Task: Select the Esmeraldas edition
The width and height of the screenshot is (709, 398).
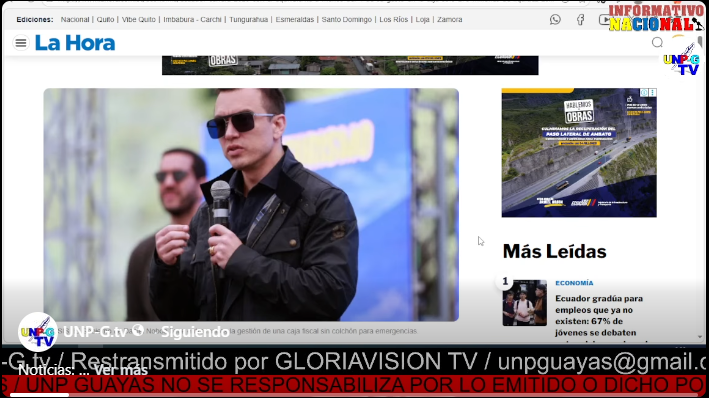Action: (x=295, y=19)
